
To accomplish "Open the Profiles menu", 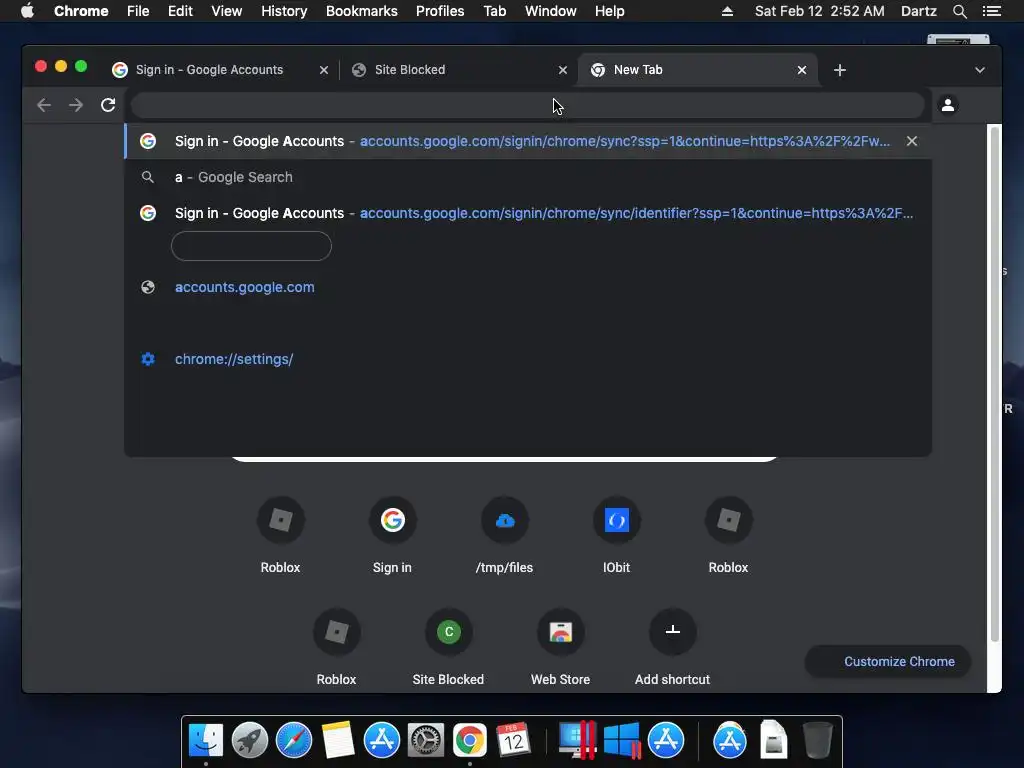I will [440, 11].
